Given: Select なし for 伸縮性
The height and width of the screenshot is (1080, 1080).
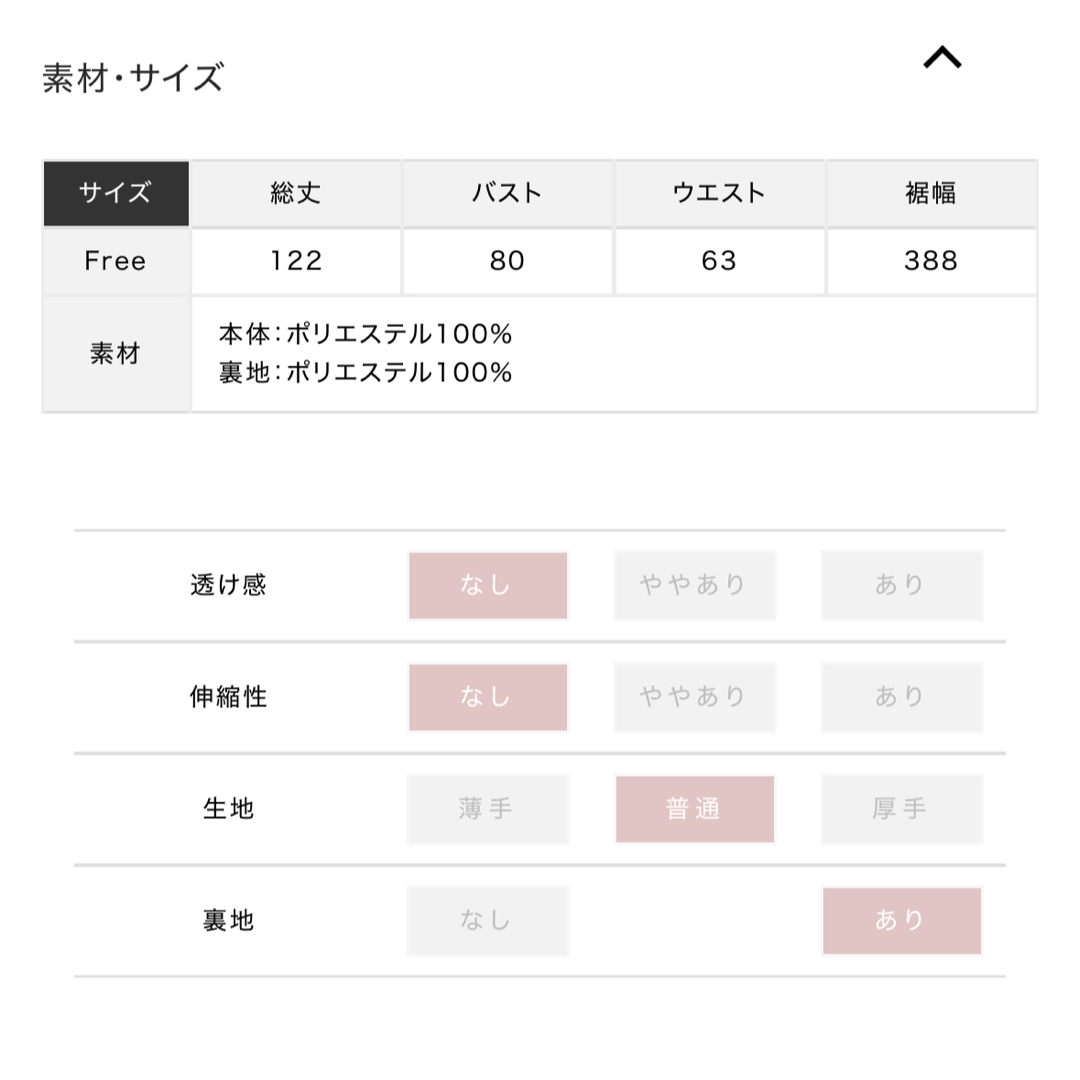Looking at the screenshot, I should click(488, 697).
